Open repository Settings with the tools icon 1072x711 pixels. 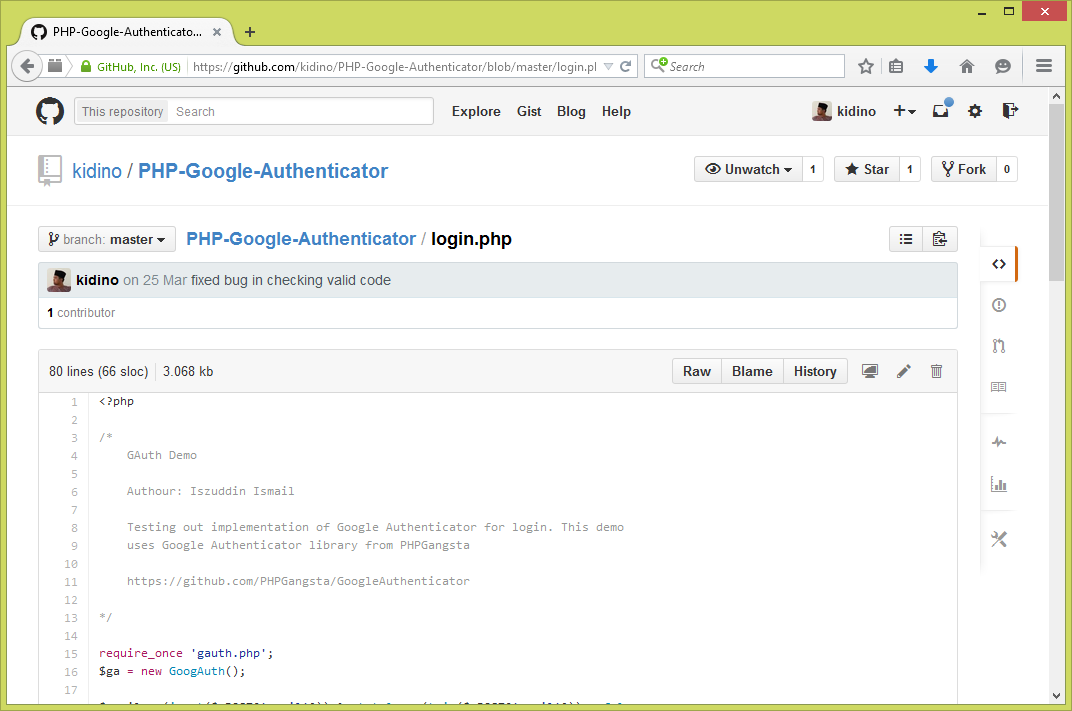point(998,539)
